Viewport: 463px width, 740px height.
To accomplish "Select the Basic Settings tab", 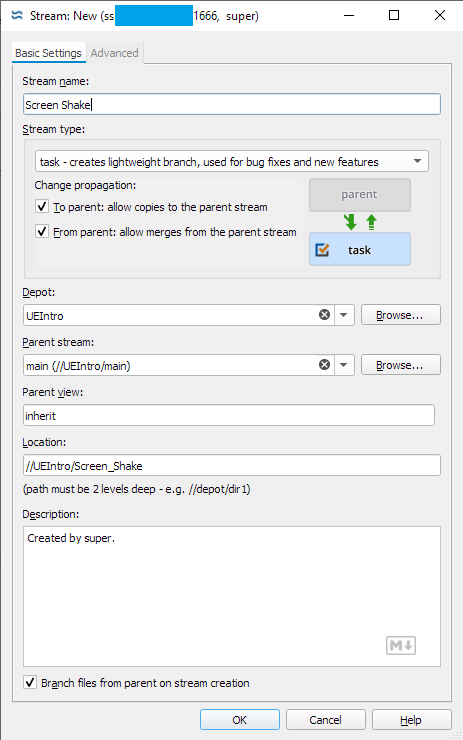I will 48,53.
